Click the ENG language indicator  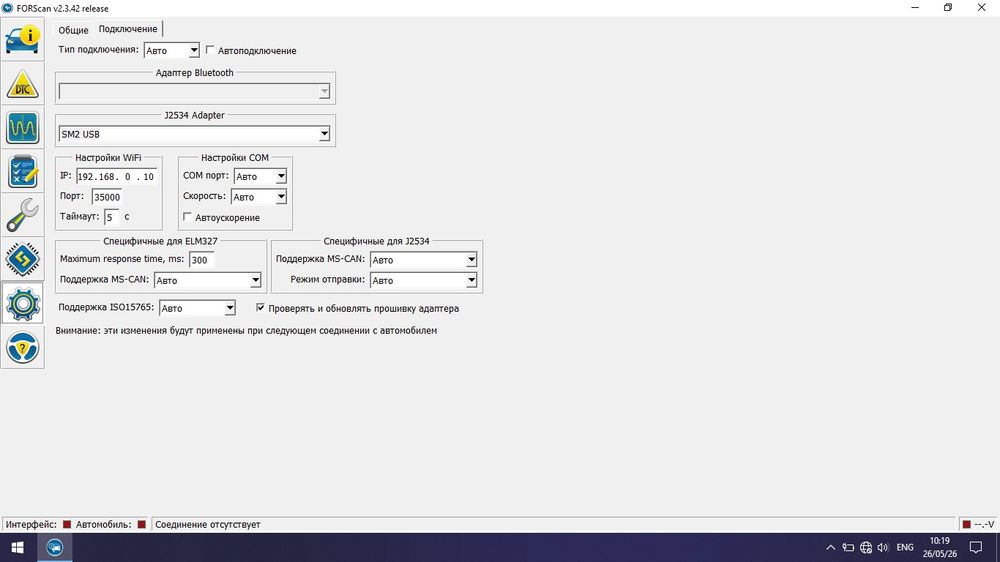click(904, 547)
